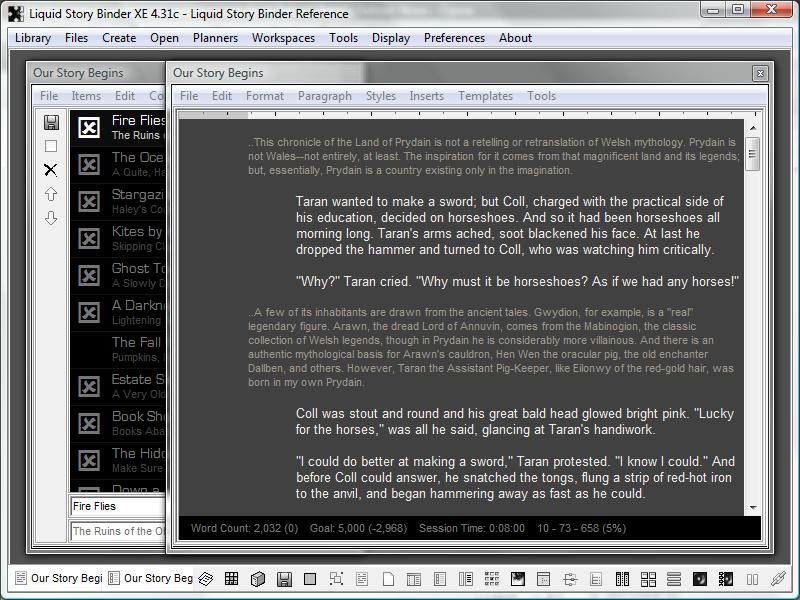This screenshot has height=600, width=800.
Task: Click the empty square icon in left sidebar
Action: pyautogui.click(x=51, y=146)
